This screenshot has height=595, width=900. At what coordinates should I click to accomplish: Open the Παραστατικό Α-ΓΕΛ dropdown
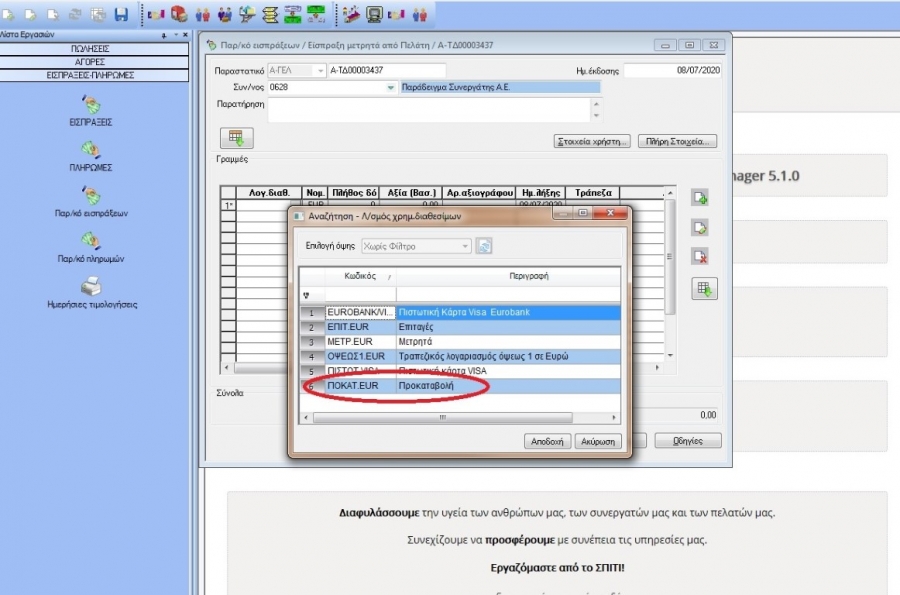(320, 70)
